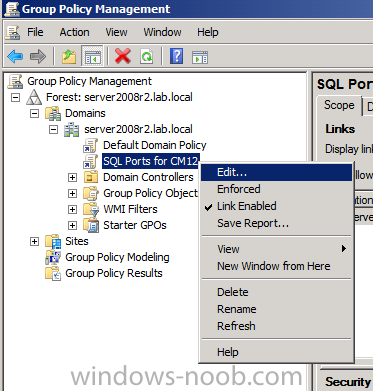Viewport: 373px width, 391px height.
Task: Click the green Refresh toolbar icon
Action: point(147,56)
